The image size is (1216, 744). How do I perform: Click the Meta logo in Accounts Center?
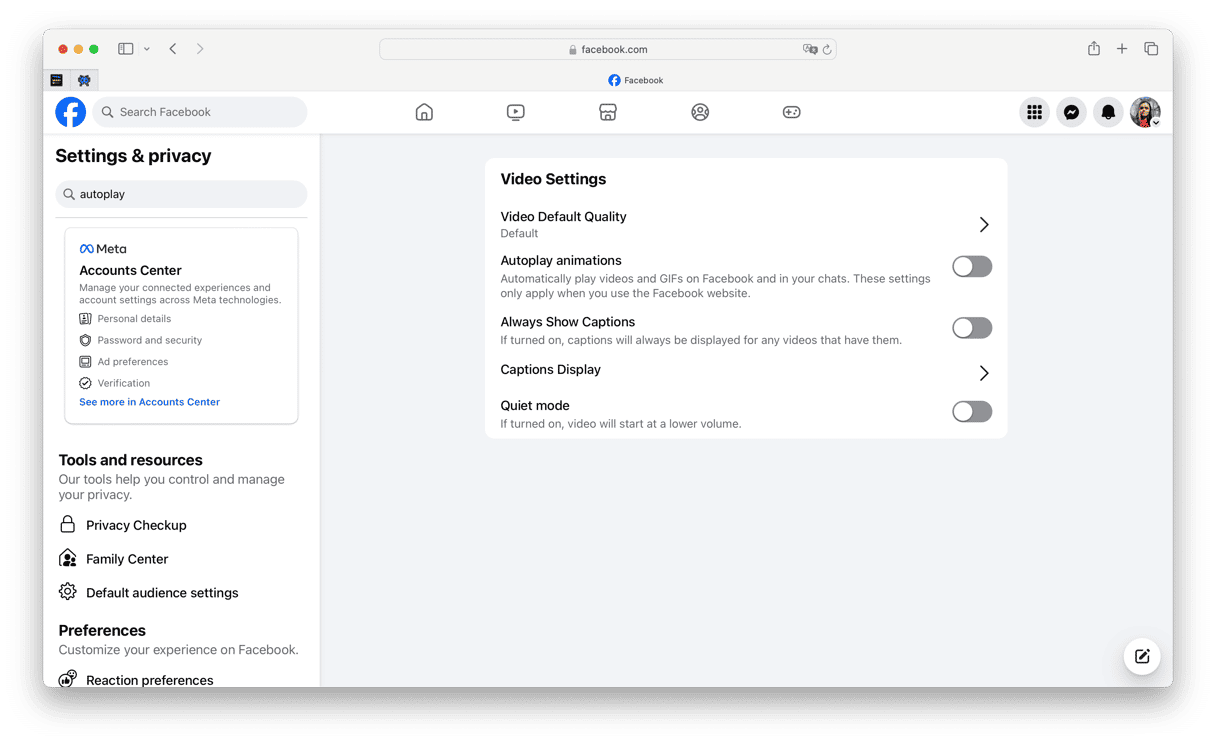[103, 249]
